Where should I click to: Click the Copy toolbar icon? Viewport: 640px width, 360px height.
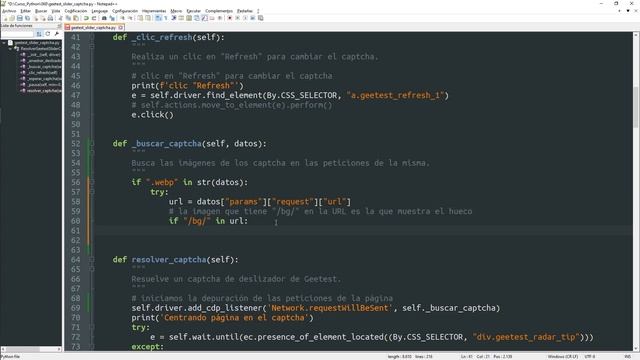click(x=68, y=18)
